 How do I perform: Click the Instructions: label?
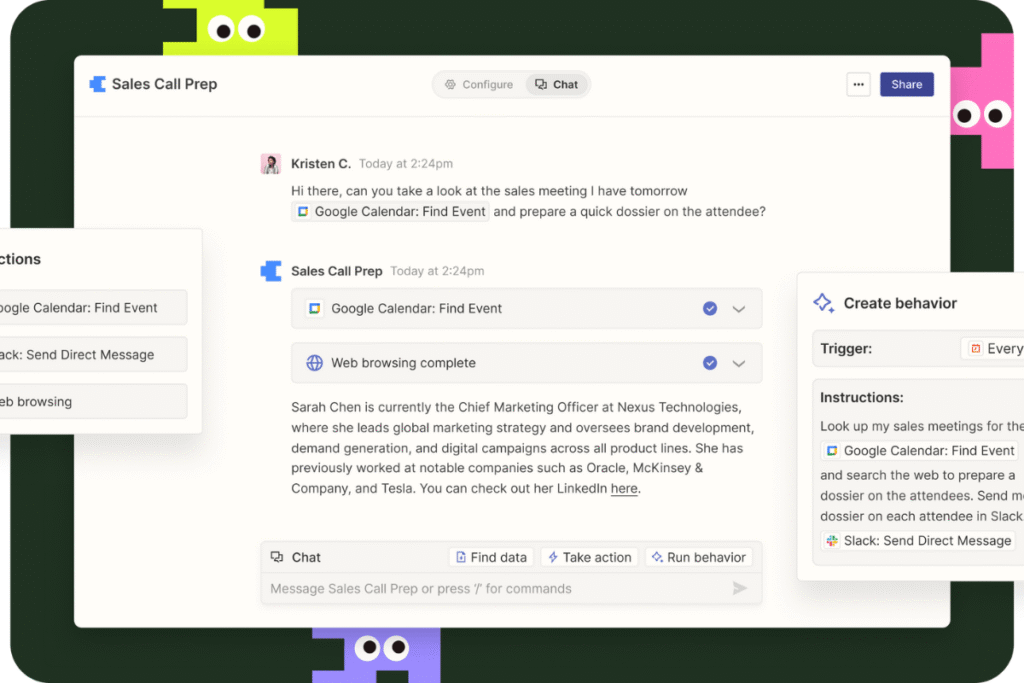point(861,398)
